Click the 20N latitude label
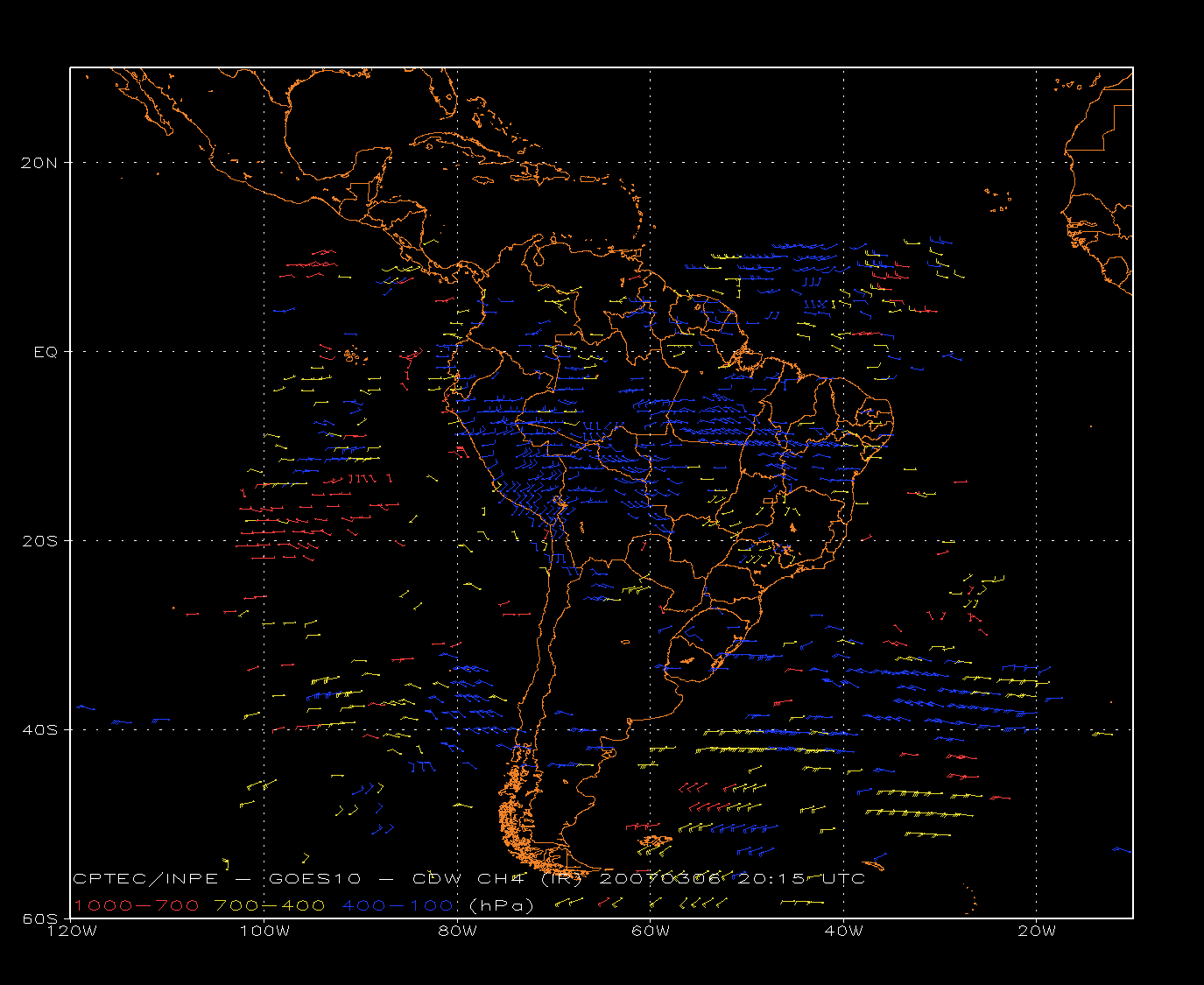The image size is (1204, 985). pyautogui.click(x=41, y=162)
